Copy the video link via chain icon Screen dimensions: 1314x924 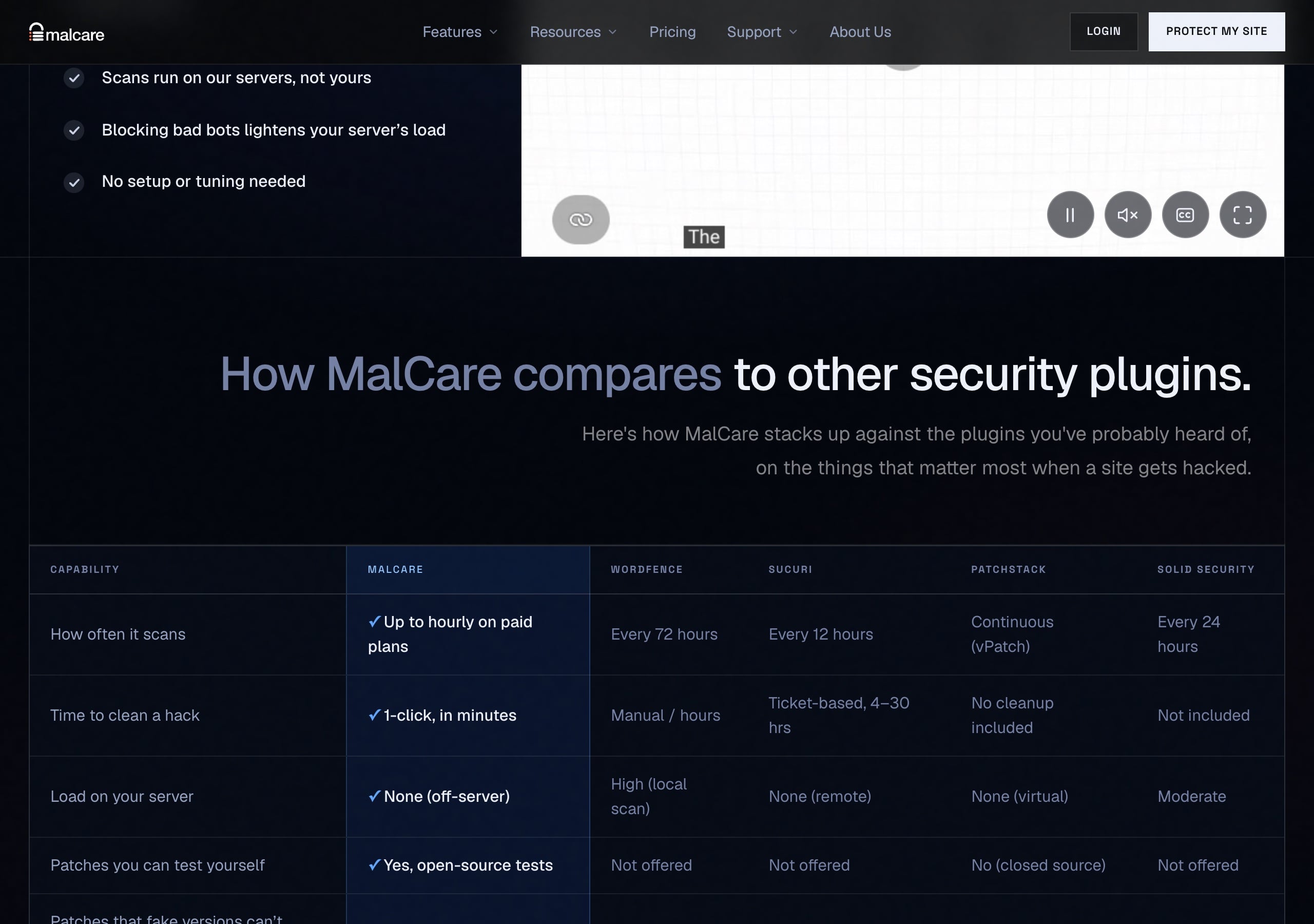[581, 219]
